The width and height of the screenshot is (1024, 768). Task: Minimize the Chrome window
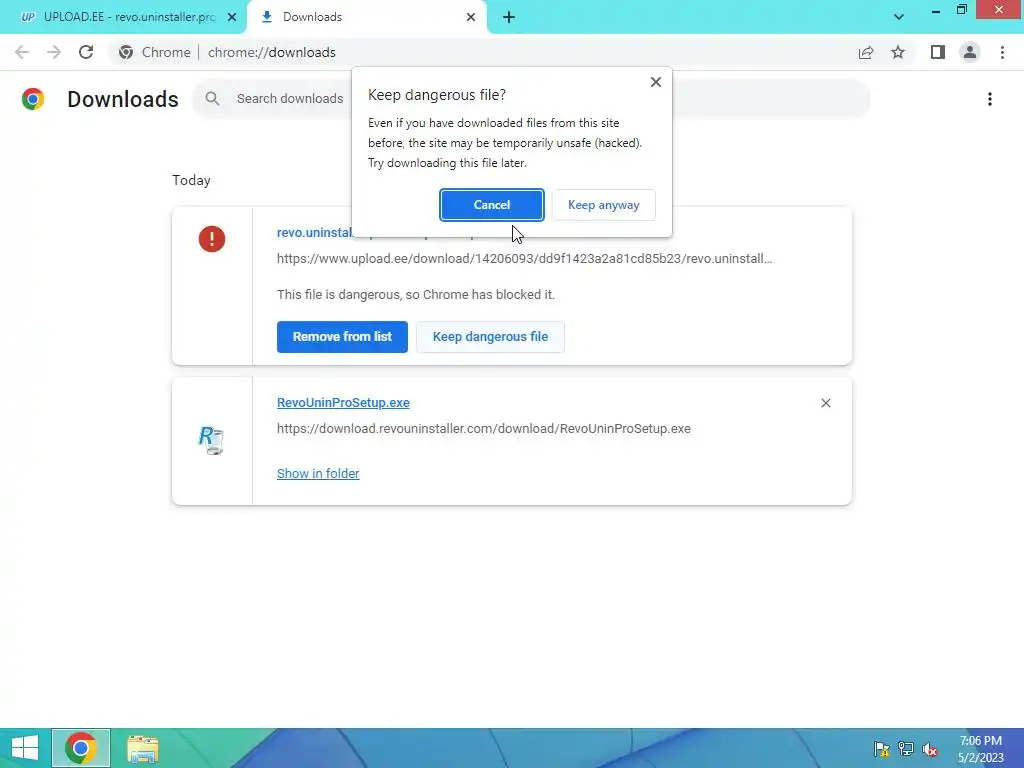[x=936, y=10]
